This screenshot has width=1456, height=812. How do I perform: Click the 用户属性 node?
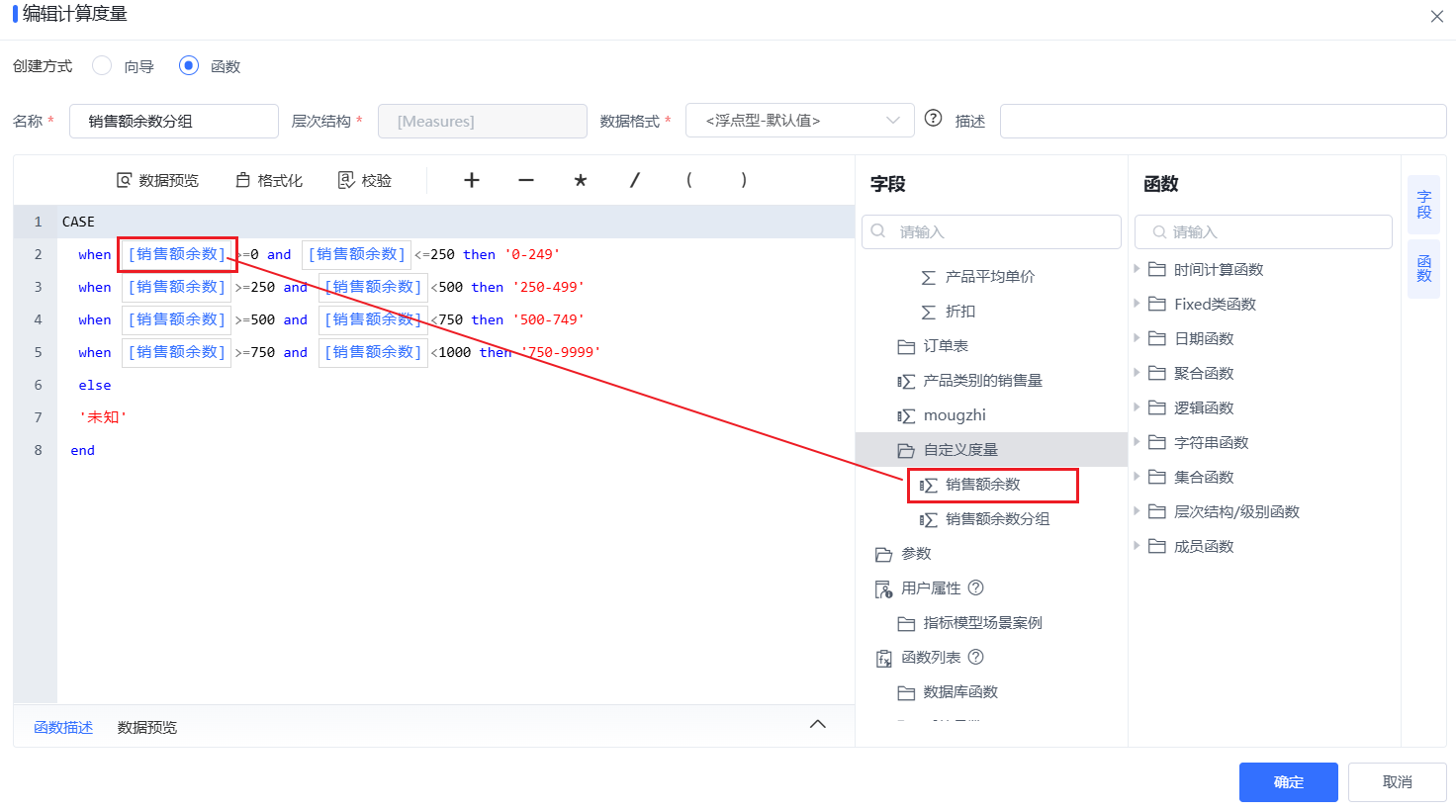(931, 588)
